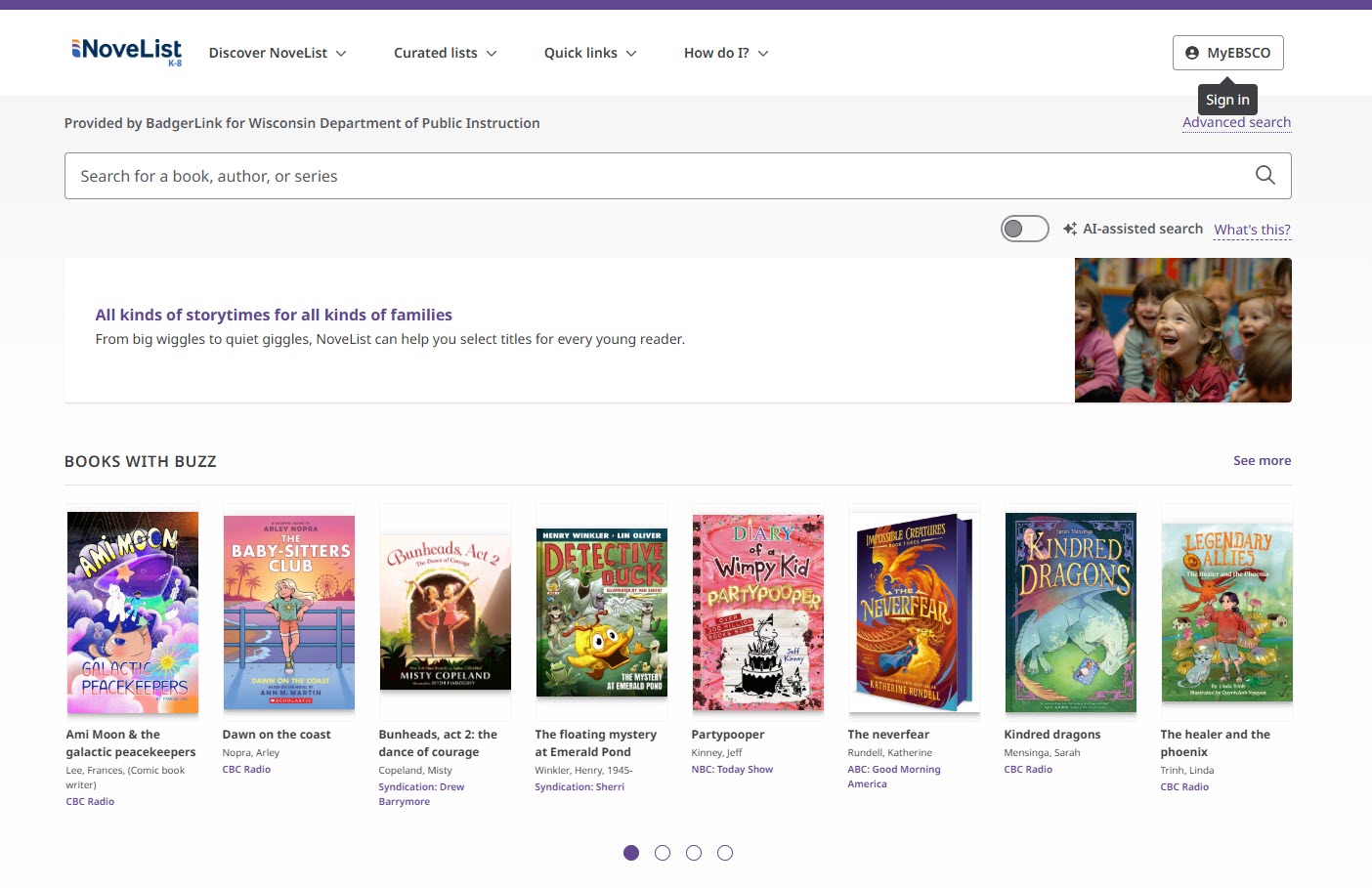Click The healer and the phoenix title

(1216, 743)
